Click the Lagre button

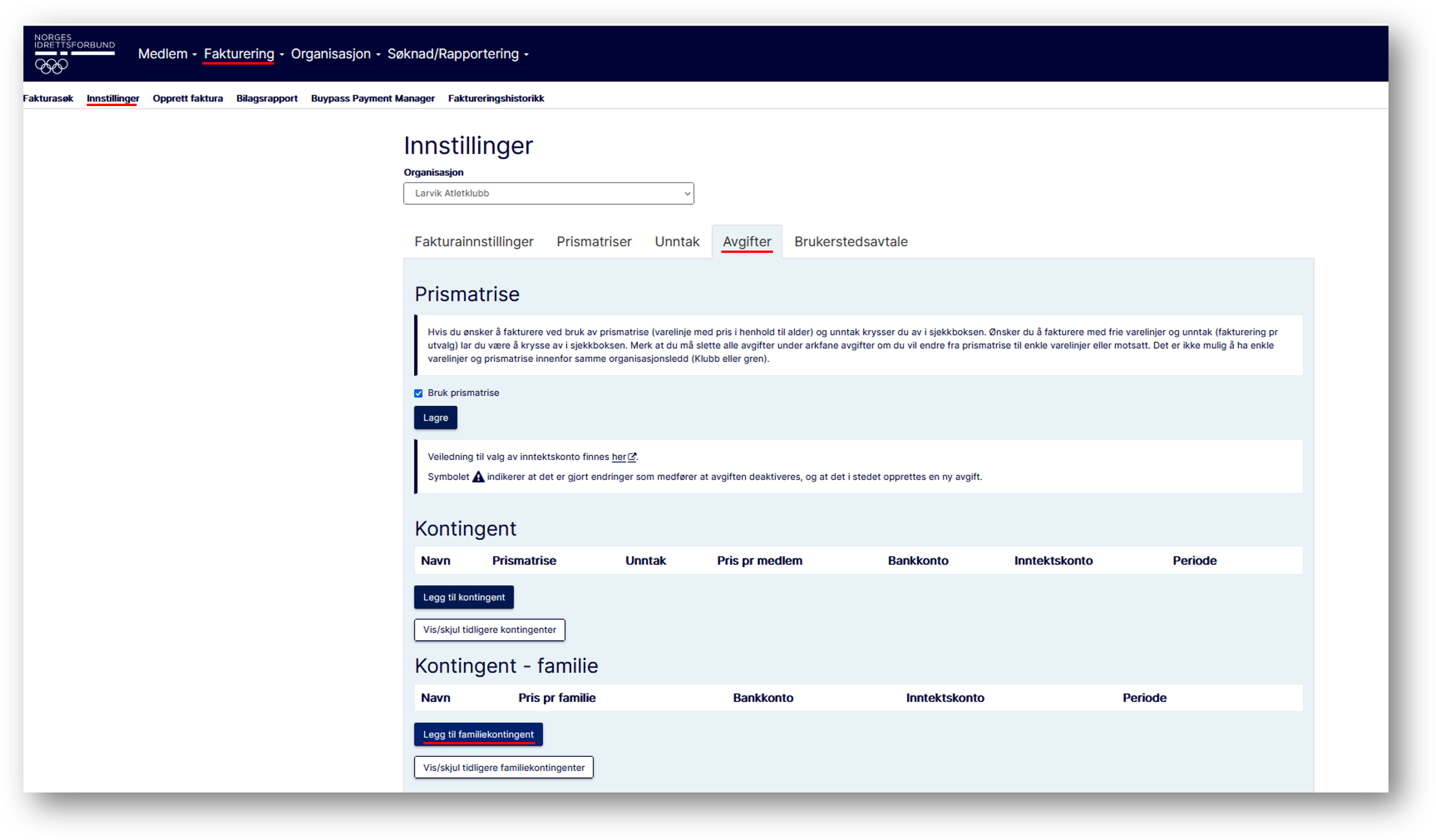(x=436, y=418)
